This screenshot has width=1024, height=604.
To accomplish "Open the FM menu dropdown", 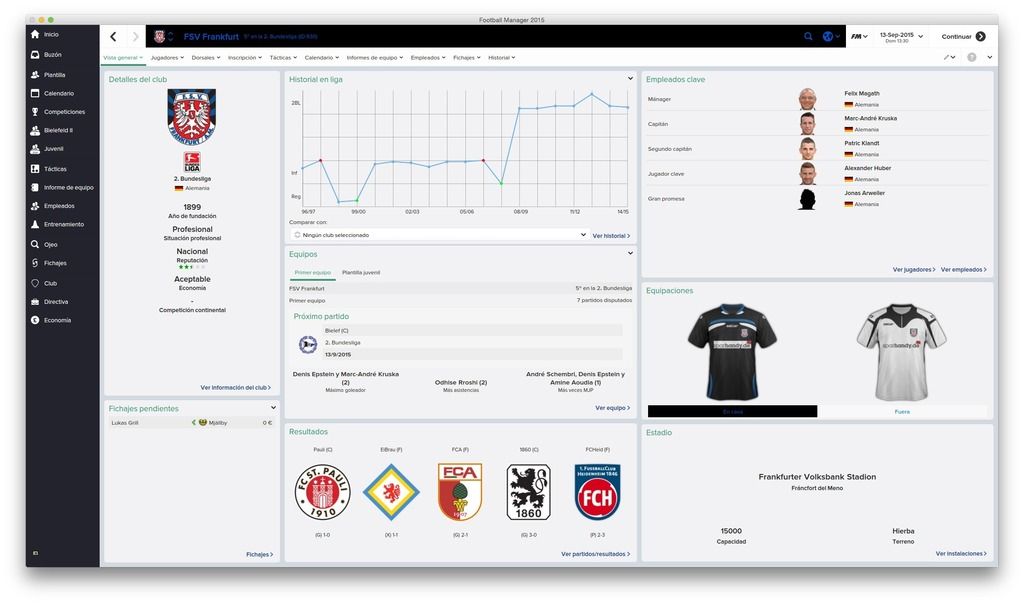I will click(859, 37).
